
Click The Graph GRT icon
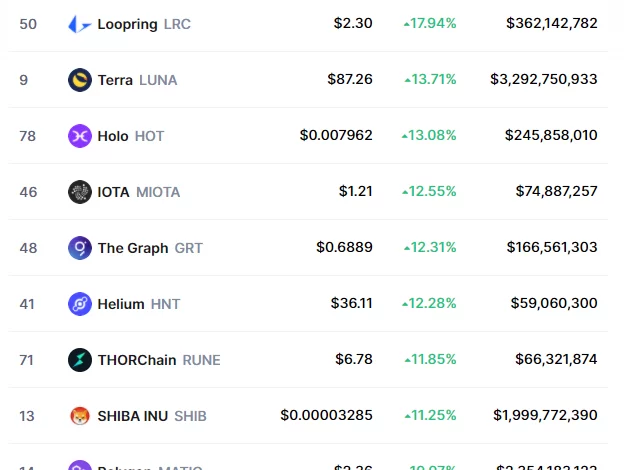[x=79, y=247]
